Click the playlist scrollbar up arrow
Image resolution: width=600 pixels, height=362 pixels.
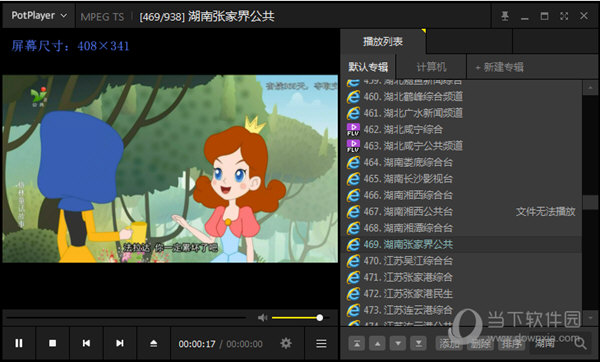pos(590,88)
